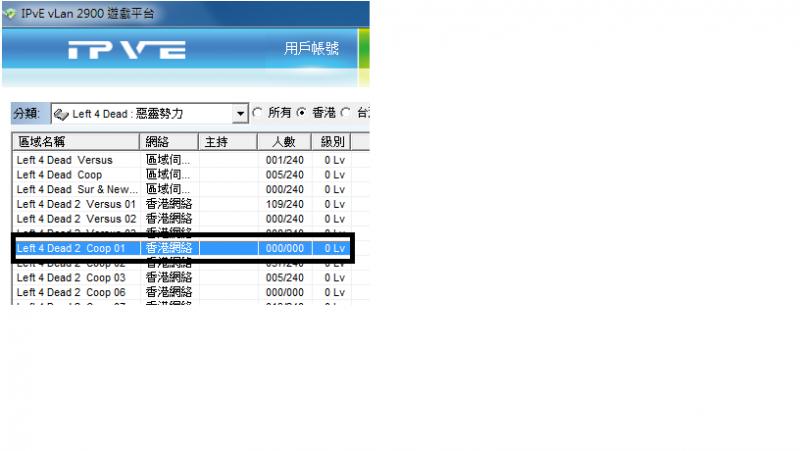800x451 pixels.
Task: Select Left 4 Dead 2 Coop 03 room
Action: point(181,278)
